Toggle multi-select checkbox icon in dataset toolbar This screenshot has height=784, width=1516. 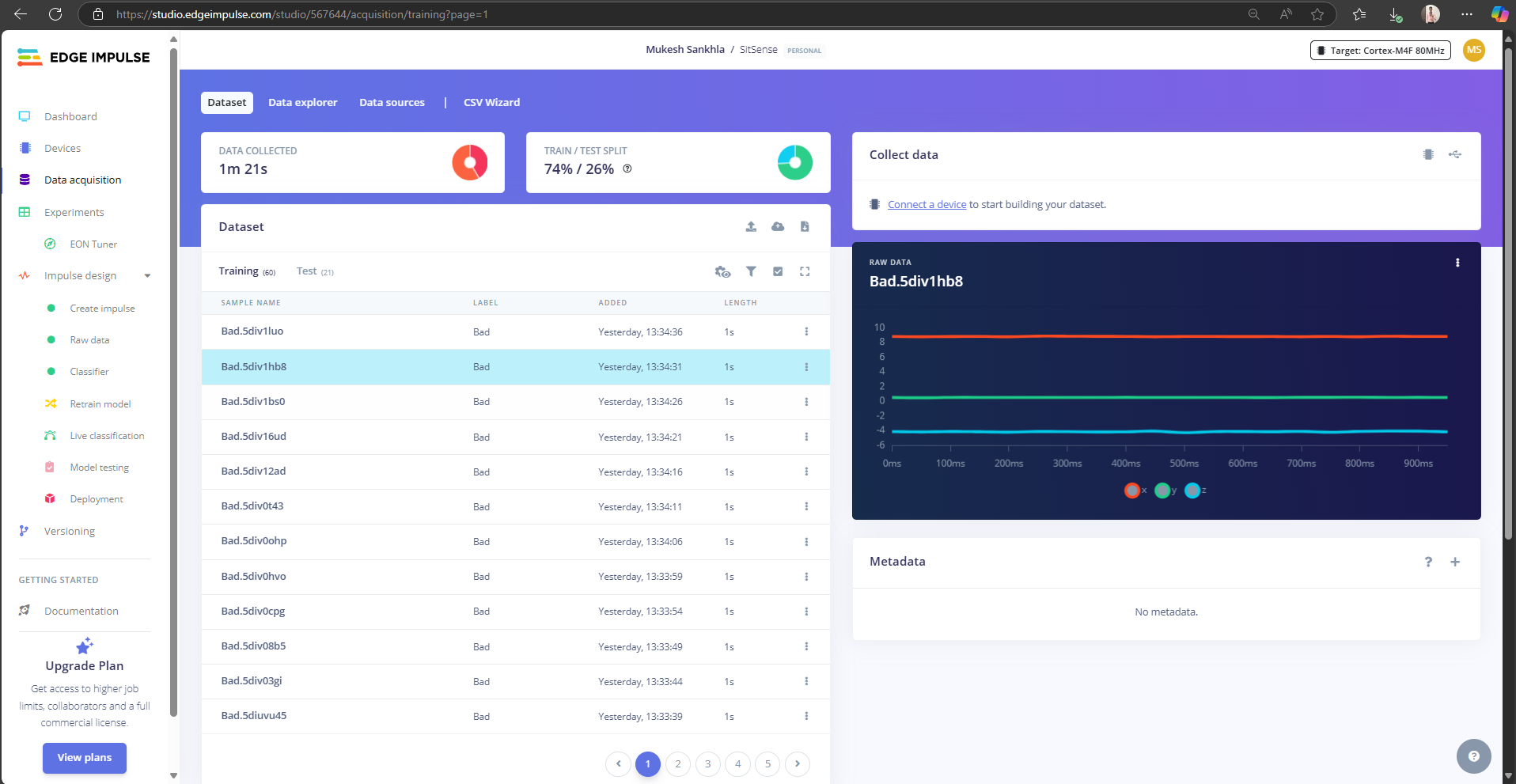(x=778, y=271)
